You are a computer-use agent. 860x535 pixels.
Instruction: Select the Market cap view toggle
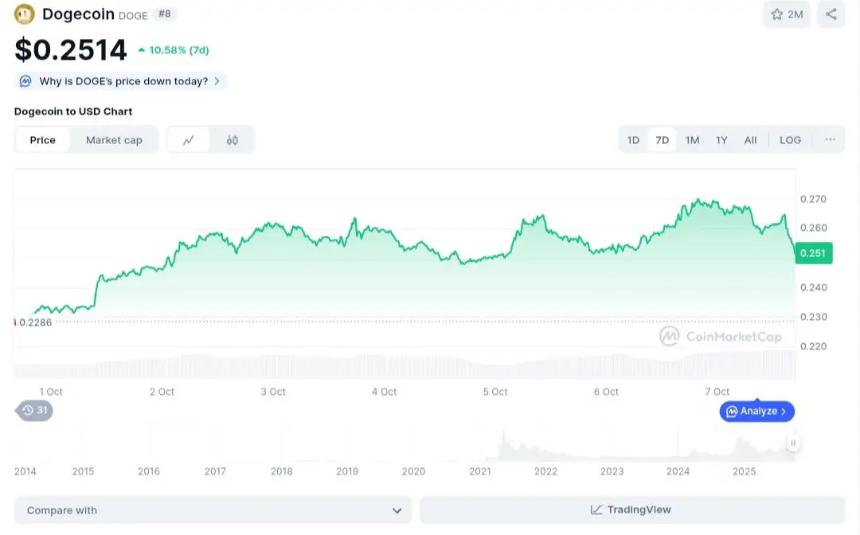click(114, 140)
